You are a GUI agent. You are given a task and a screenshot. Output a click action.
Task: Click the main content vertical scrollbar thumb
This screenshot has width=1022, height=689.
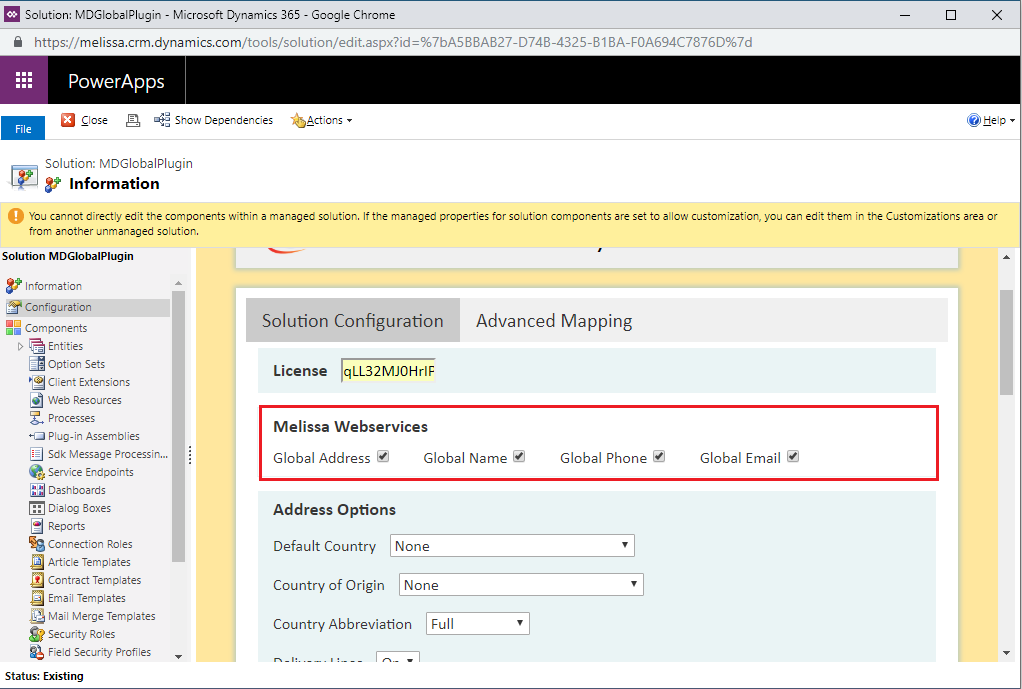coord(1006,342)
